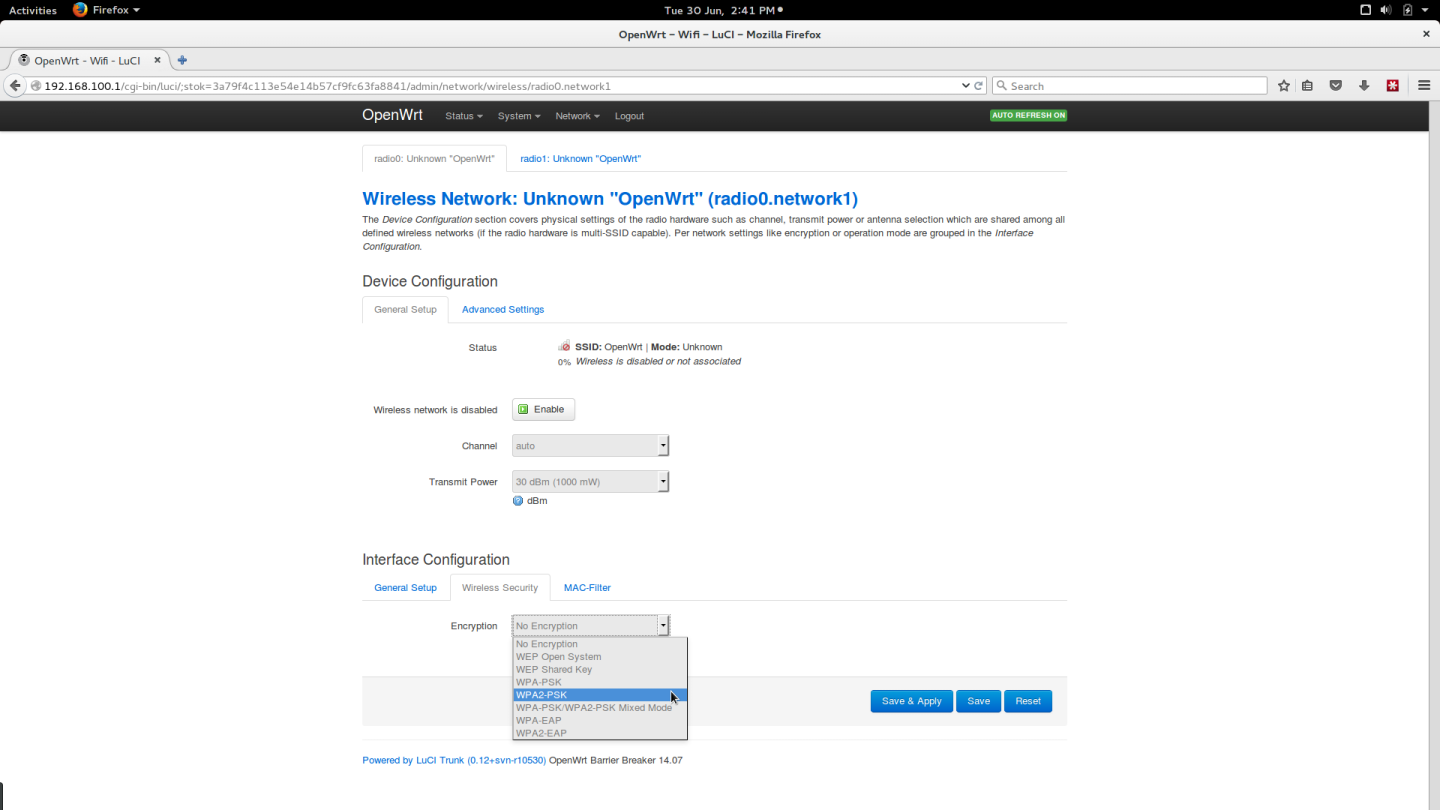Open the system power menu arrow
The width and height of the screenshot is (1440, 810).
1425,10
